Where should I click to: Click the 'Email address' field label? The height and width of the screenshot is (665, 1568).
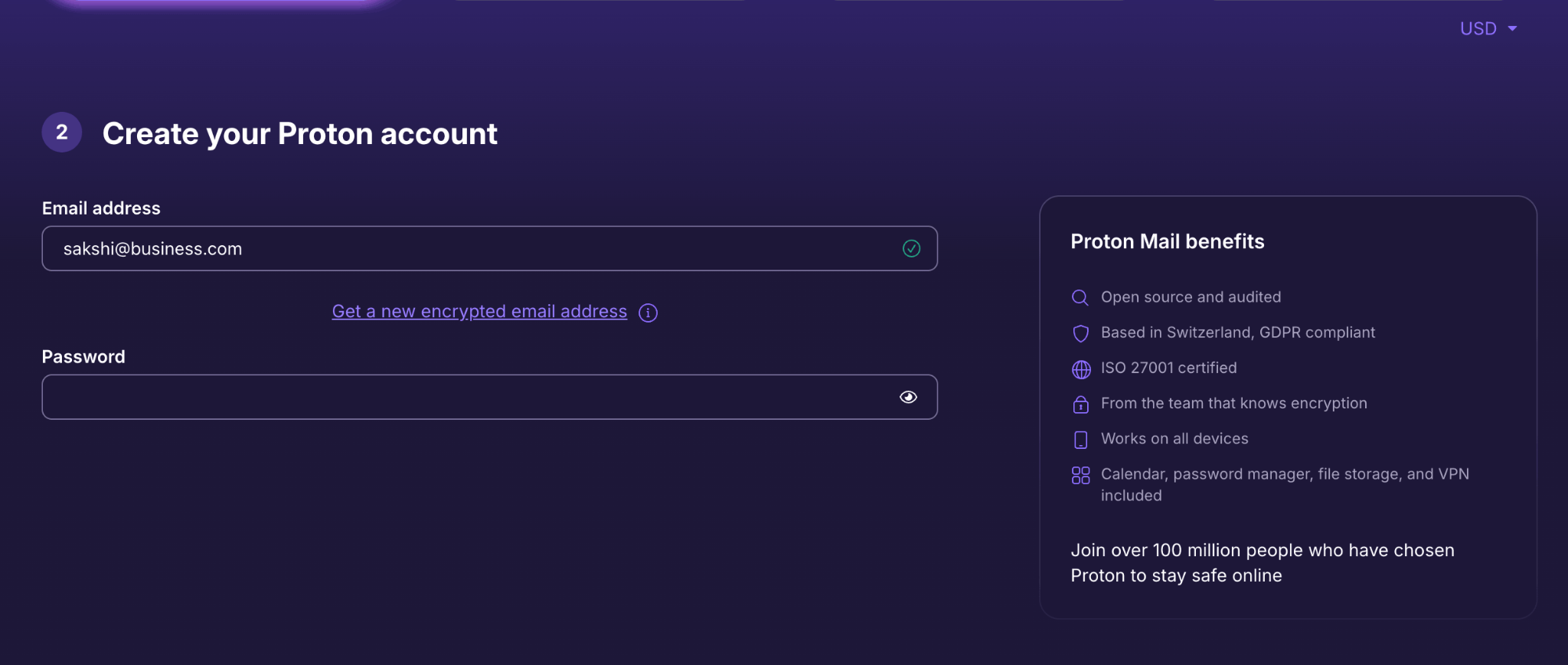click(101, 208)
